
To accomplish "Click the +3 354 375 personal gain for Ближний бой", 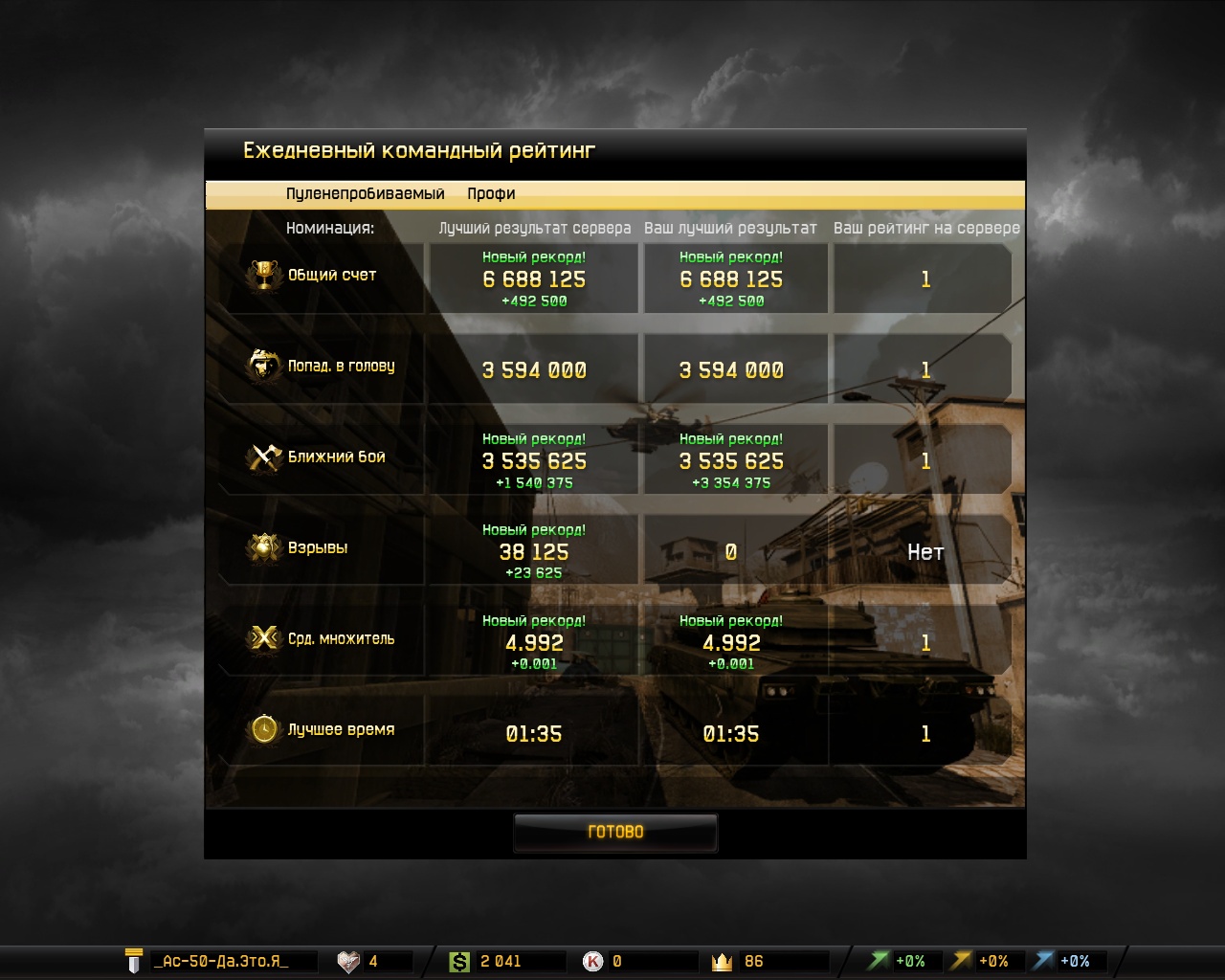I will click(x=731, y=483).
